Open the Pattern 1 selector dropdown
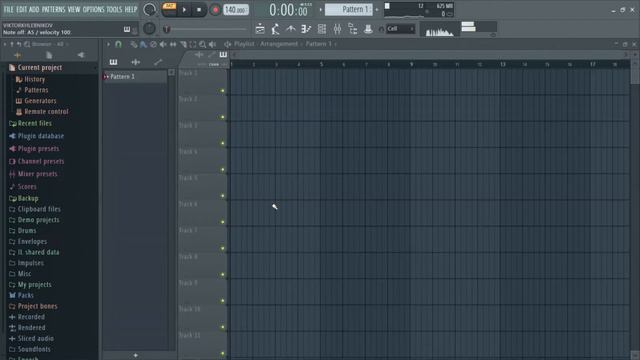The width and height of the screenshot is (640, 360). [349, 9]
